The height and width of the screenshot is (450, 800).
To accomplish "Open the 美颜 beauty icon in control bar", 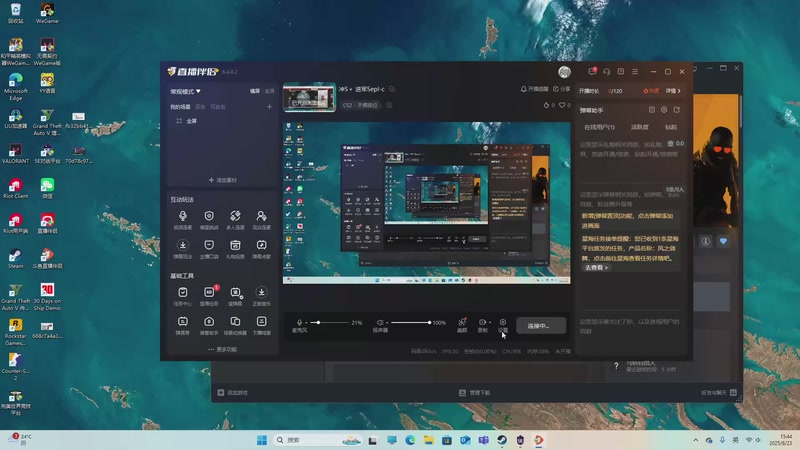I will tap(462, 322).
